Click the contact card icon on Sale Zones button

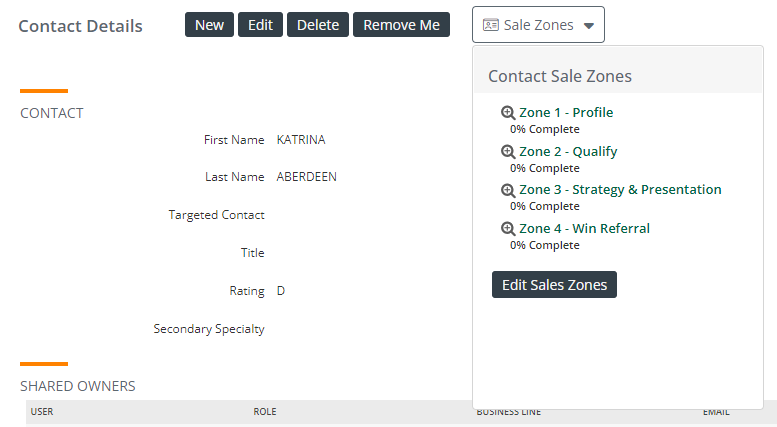[x=491, y=25]
